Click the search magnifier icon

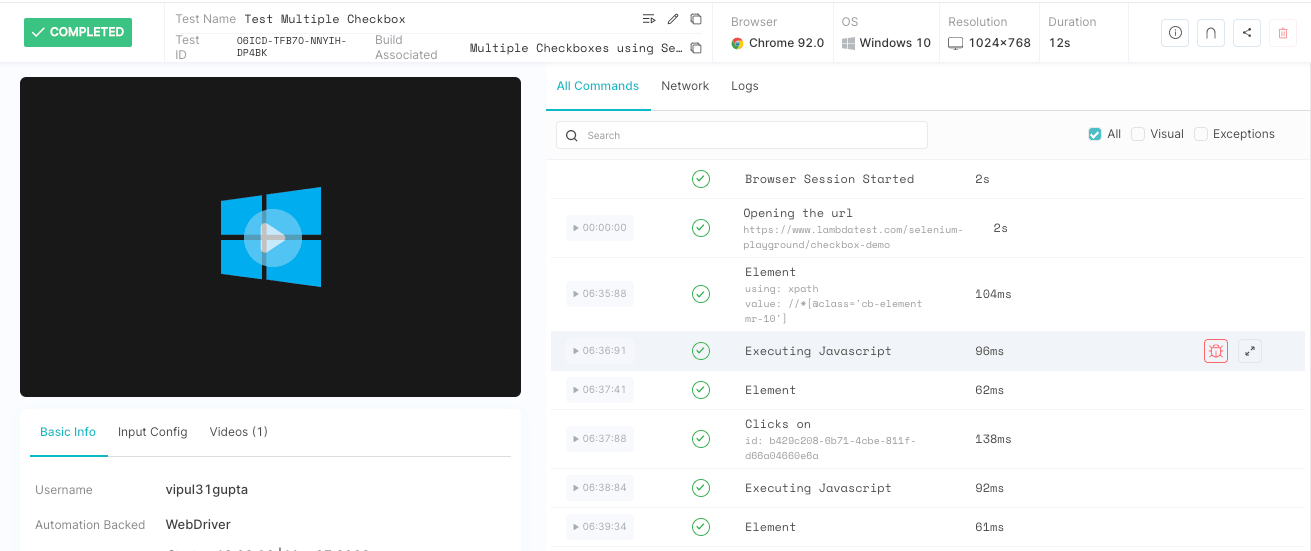pyautogui.click(x=572, y=135)
